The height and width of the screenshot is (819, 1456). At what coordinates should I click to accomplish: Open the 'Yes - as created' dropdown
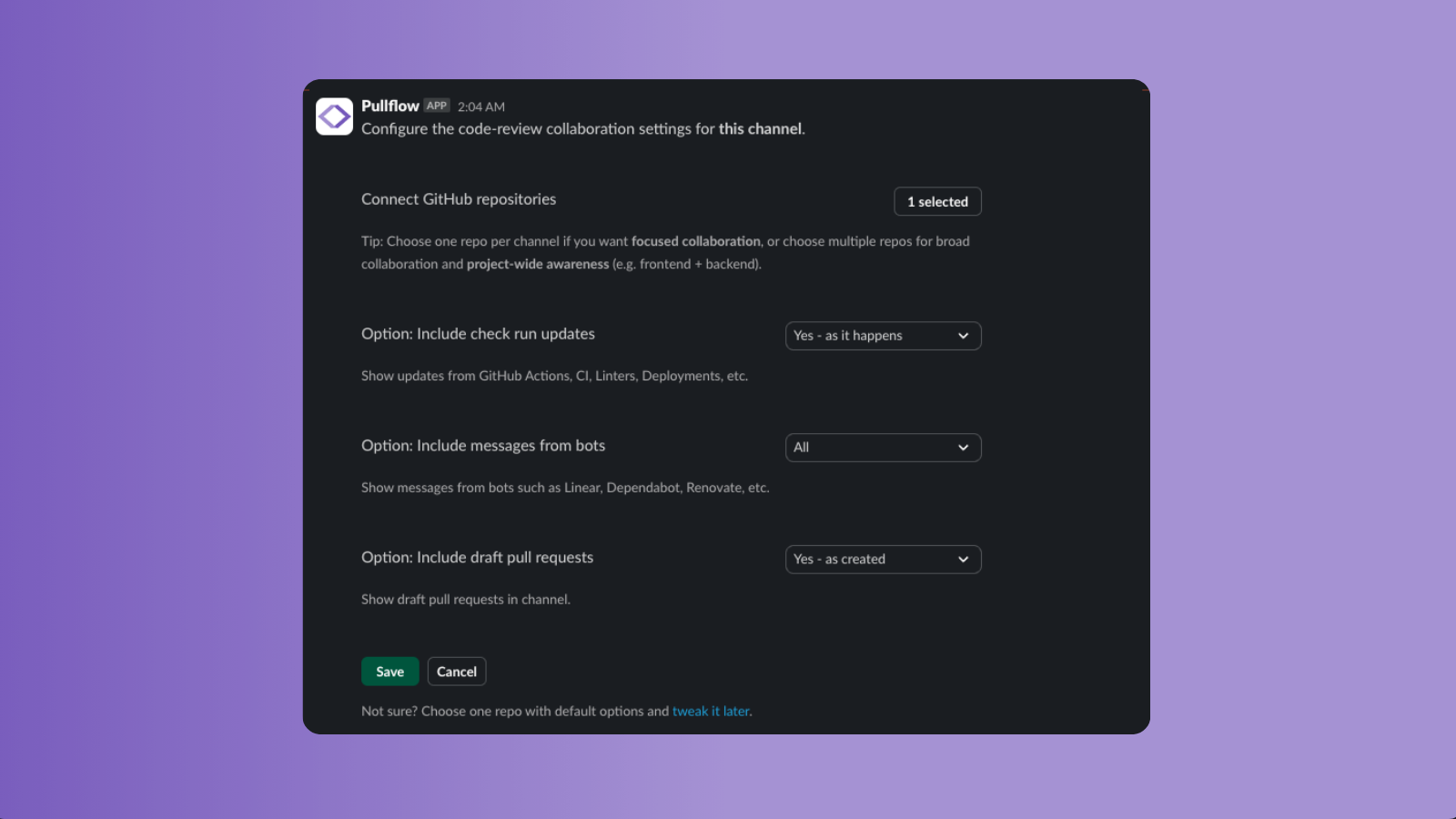pyautogui.click(x=883, y=560)
